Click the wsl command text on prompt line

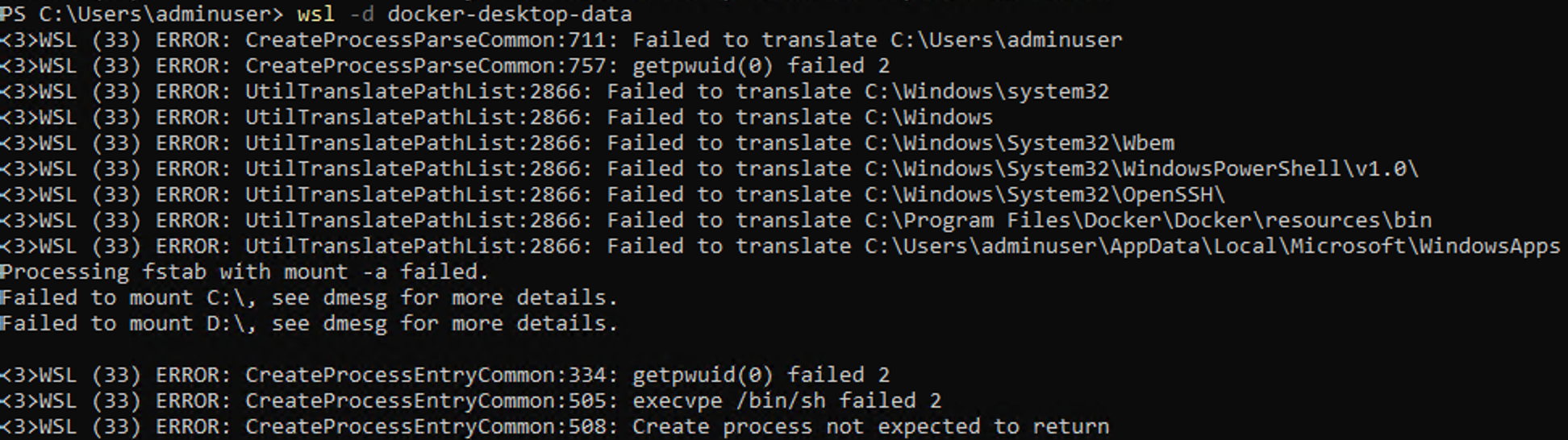(315, 14)
